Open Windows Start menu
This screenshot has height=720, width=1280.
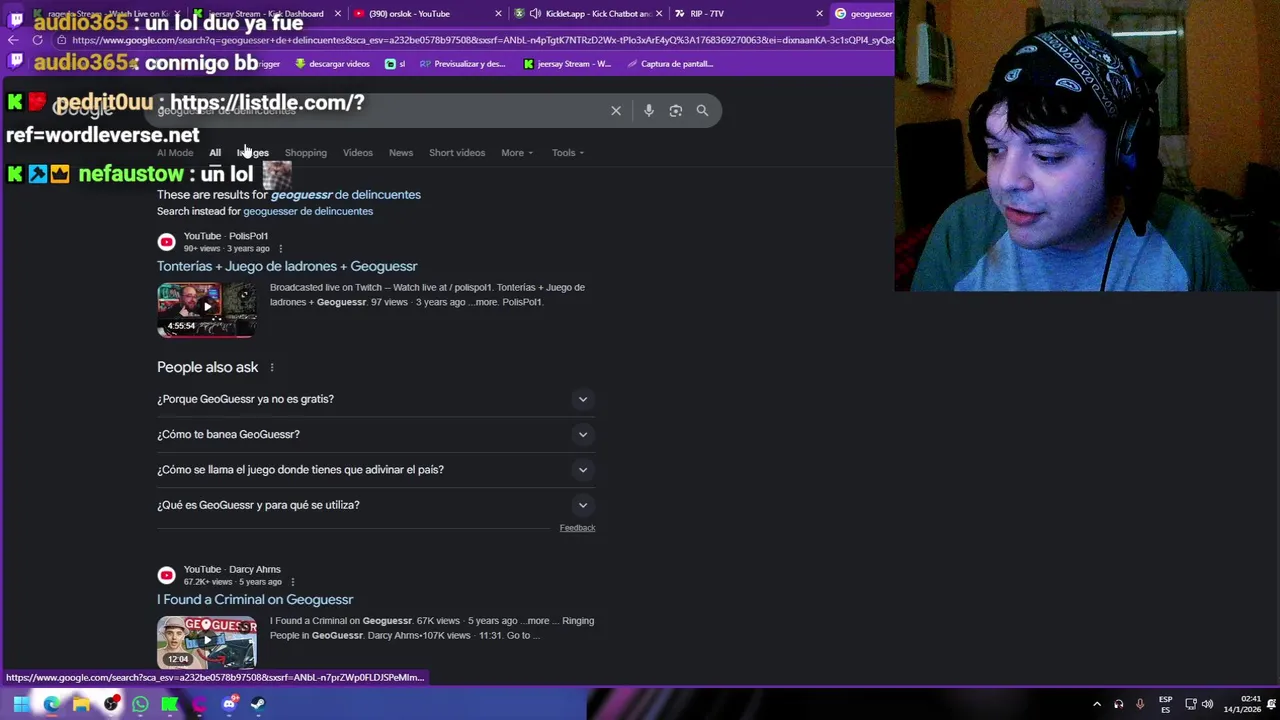click(x=21, y=704)
